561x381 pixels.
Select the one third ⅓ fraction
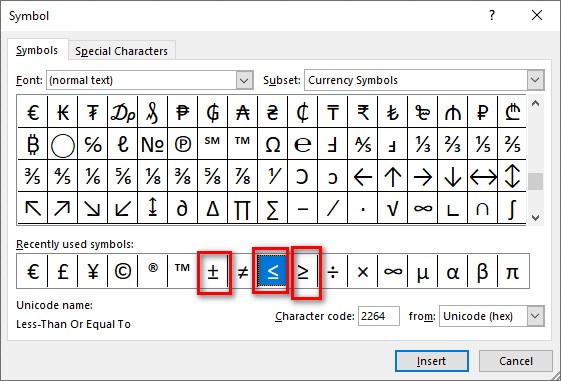(423, 144)
